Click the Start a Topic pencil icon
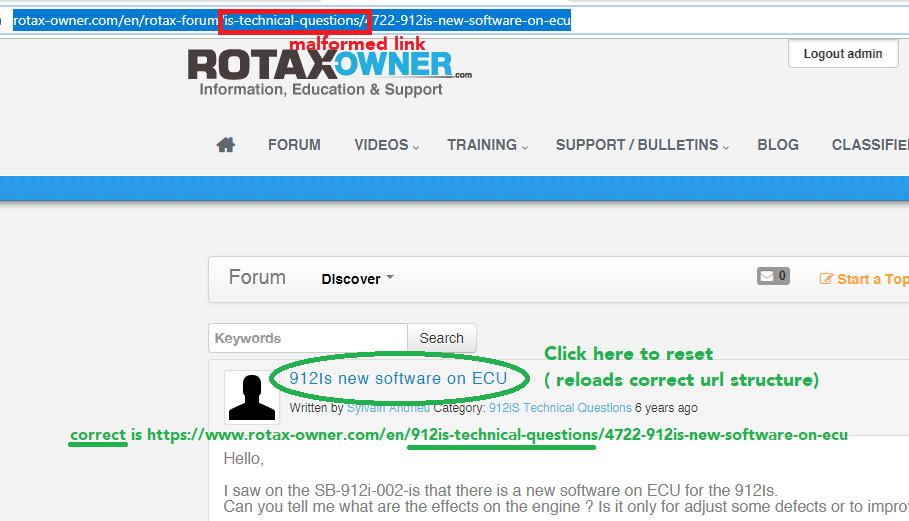This screenshot has height=521, width=909. tap(826, 279)
